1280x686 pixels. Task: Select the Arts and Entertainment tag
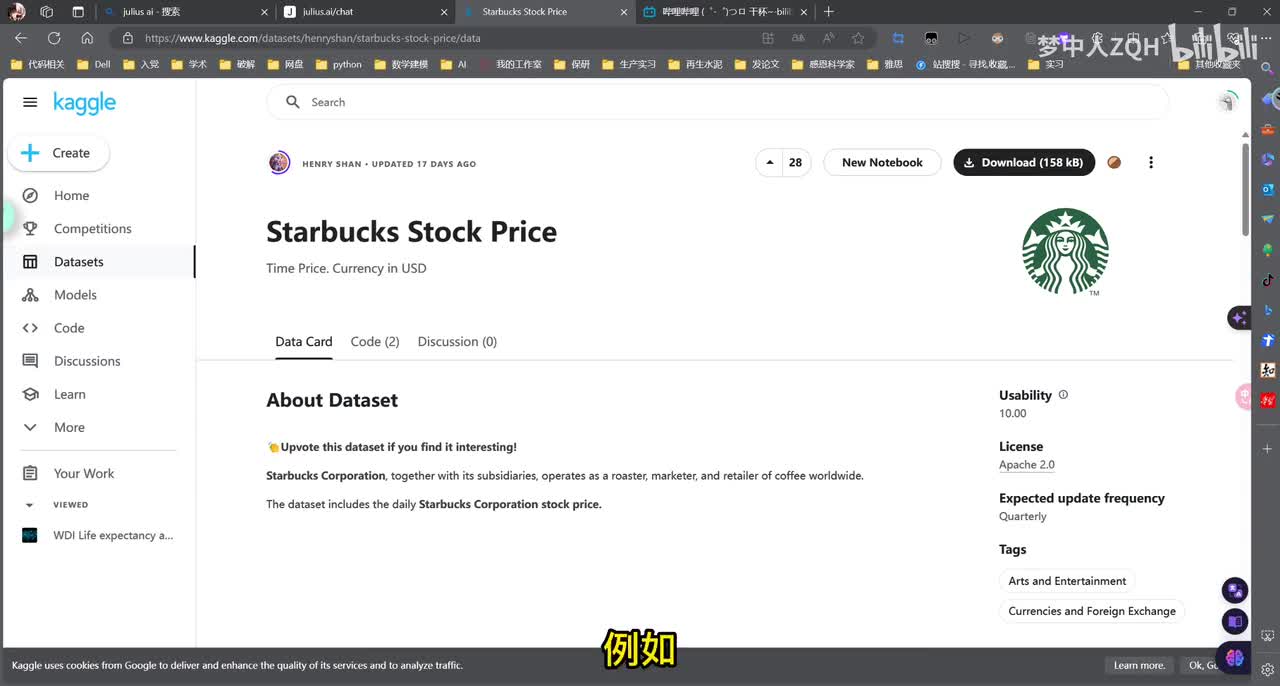(1067, 581)
